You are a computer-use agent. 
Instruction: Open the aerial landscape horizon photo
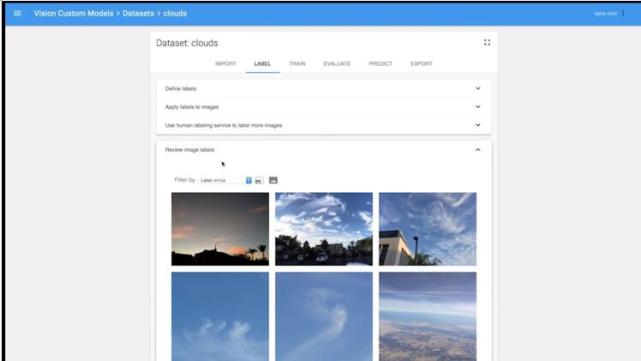coord(428,316)
